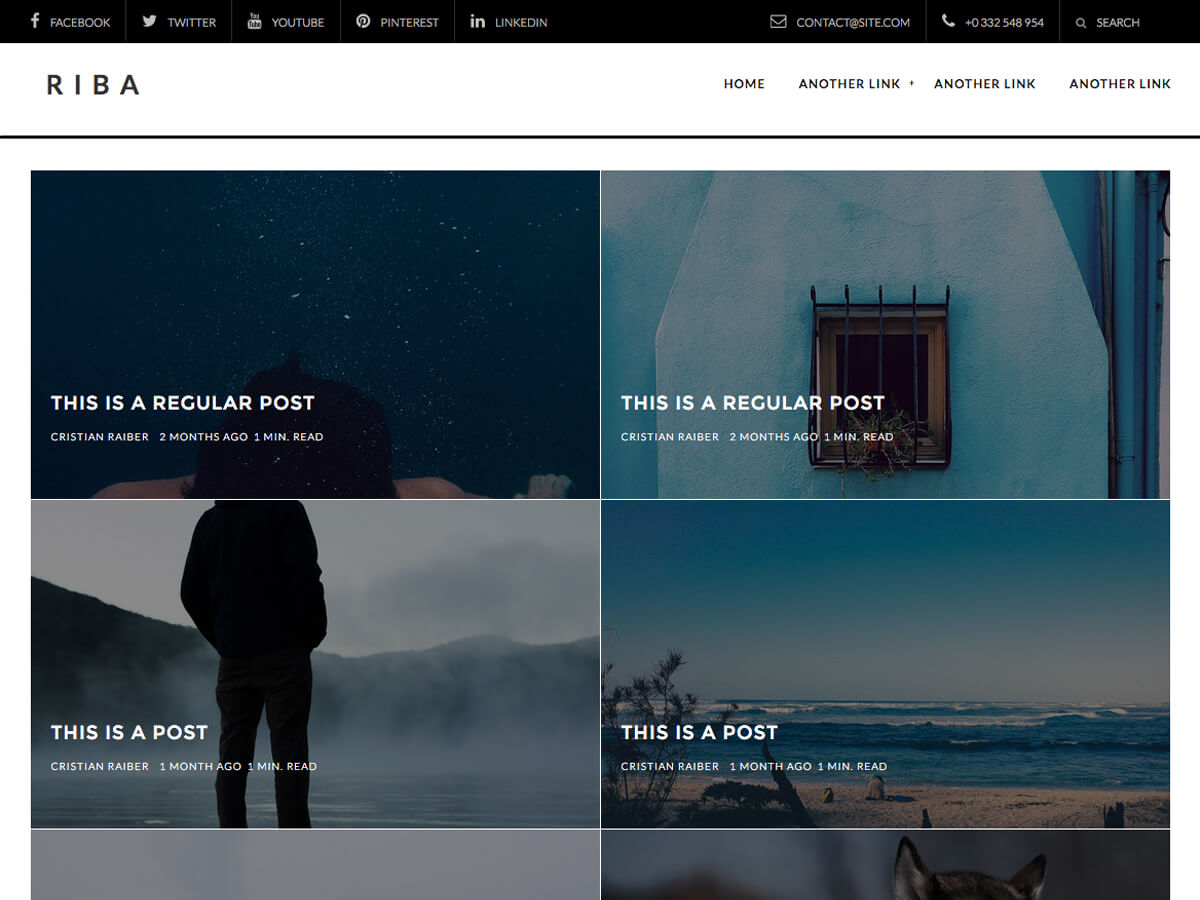The height and width of the screenshot is (900, 1200).
Task: Open the PINTEREST text link
Action: pyautogui.click(x=410, y=23)
